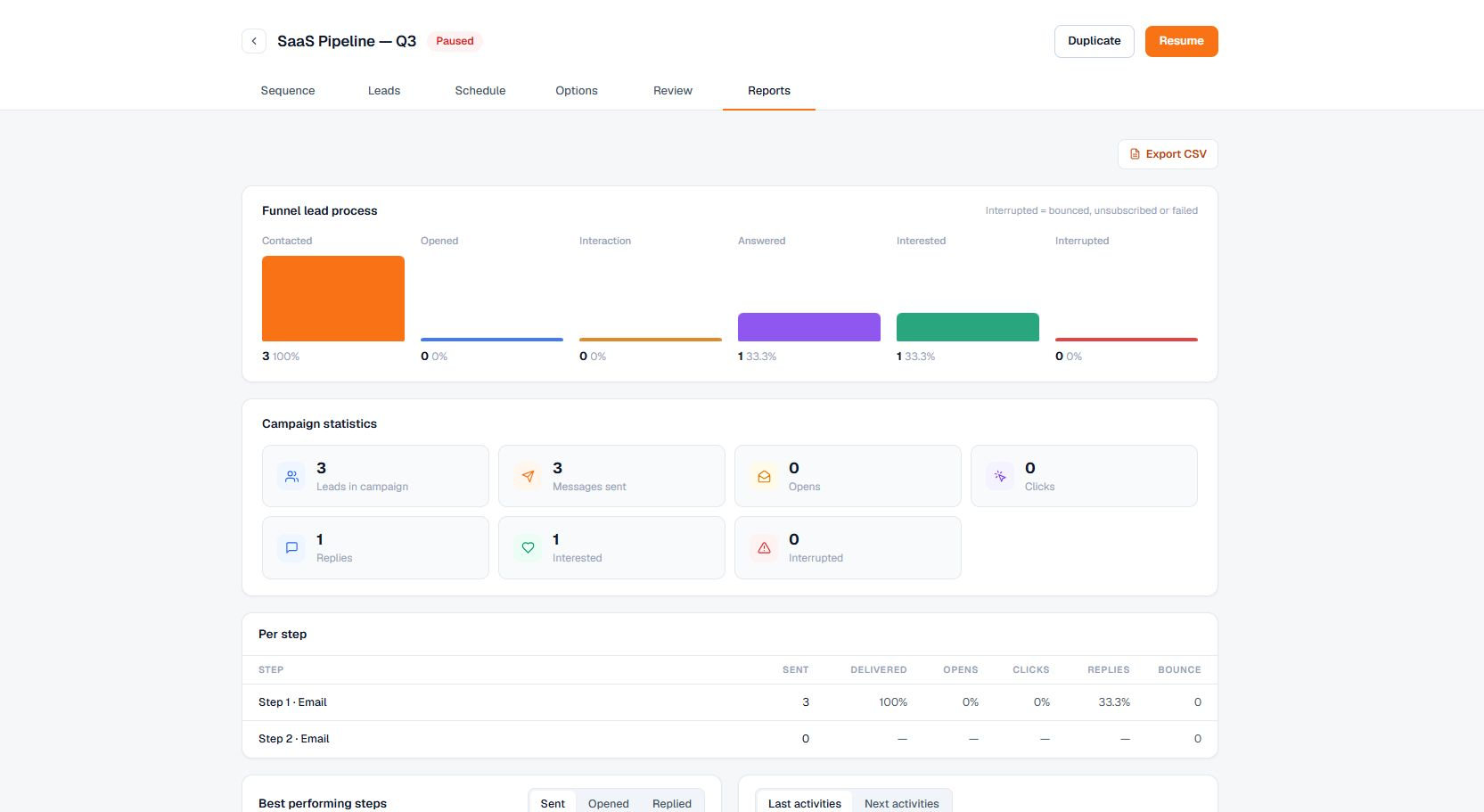Click the DELIVERED column header
This screenshot has height=812, width=1484.
point(879,669)
